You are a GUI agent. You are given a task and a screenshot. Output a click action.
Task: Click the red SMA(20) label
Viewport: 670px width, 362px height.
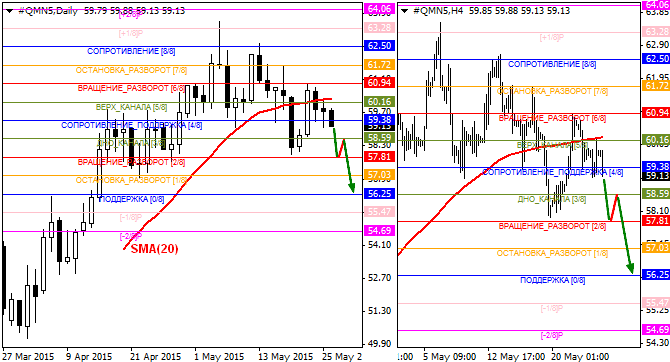click(x=154, y=249)
